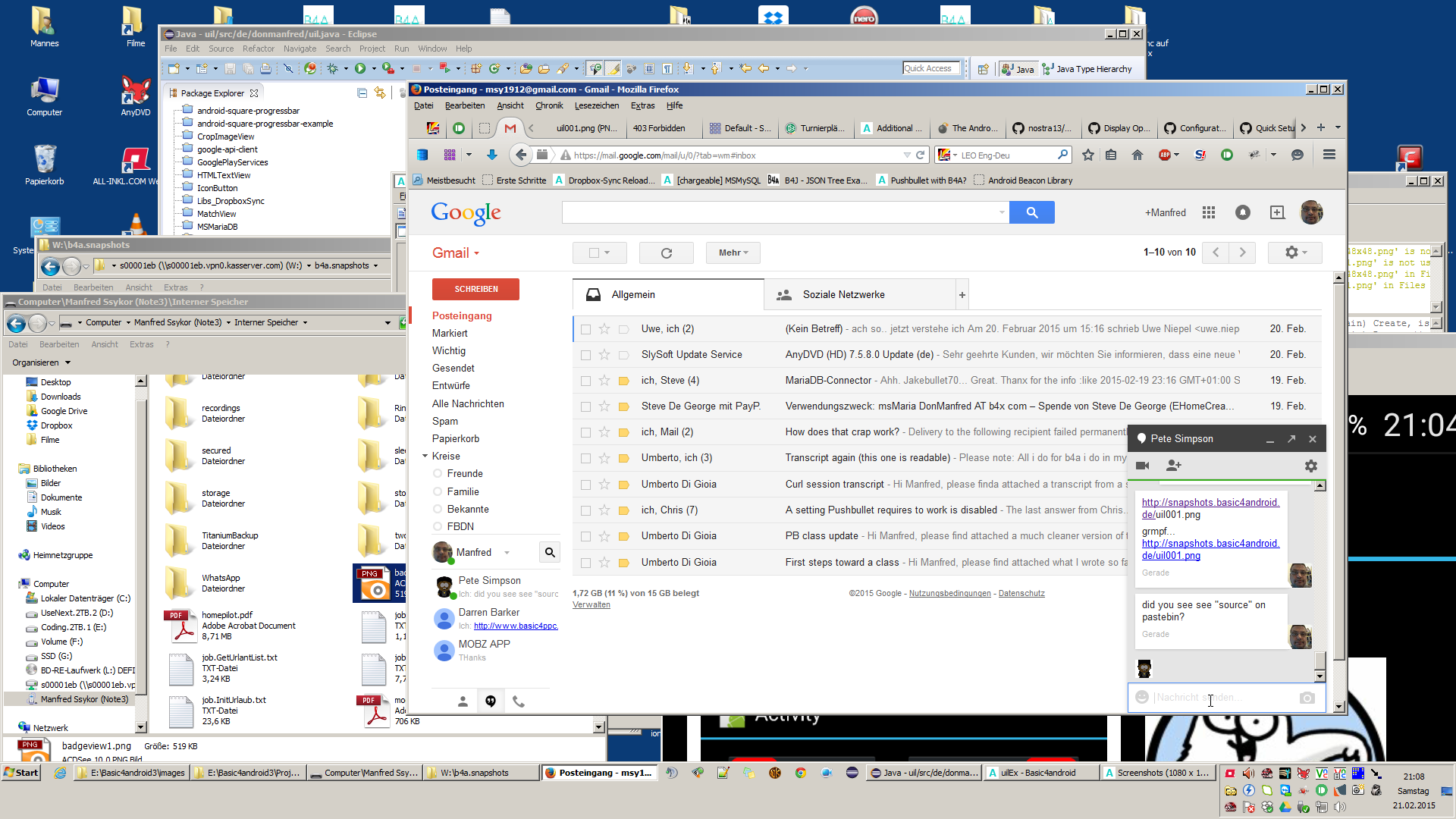Add people to Pete Simpson chat
This screenshot has width=1456, height=819.
tap(1173, 466)
